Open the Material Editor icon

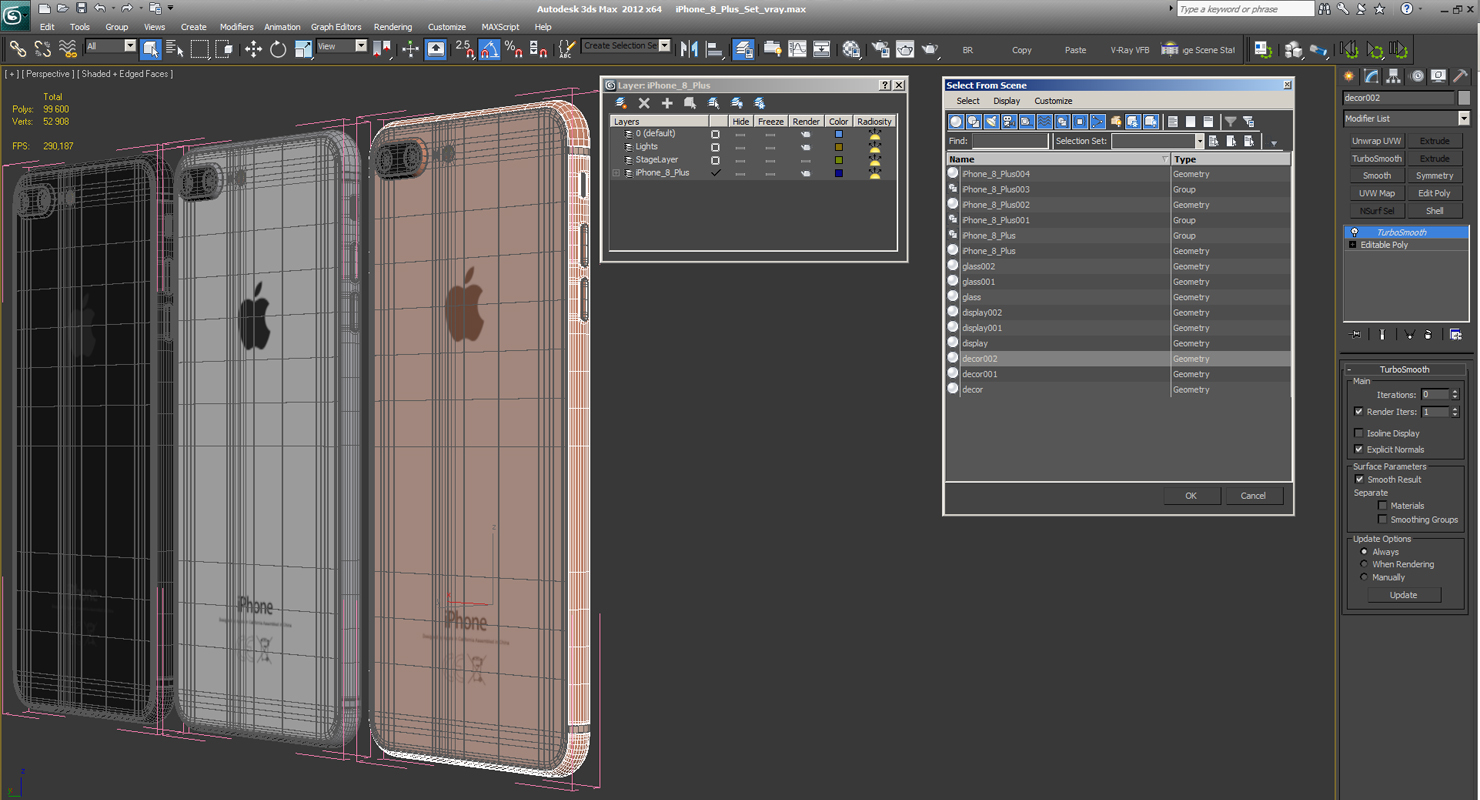851,48
